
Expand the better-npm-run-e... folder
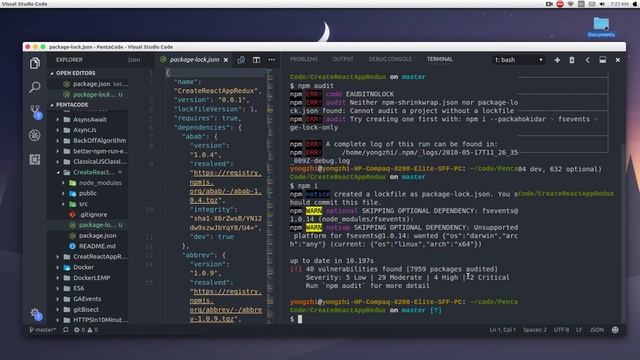pyautogui.click(x=100, y=151)
